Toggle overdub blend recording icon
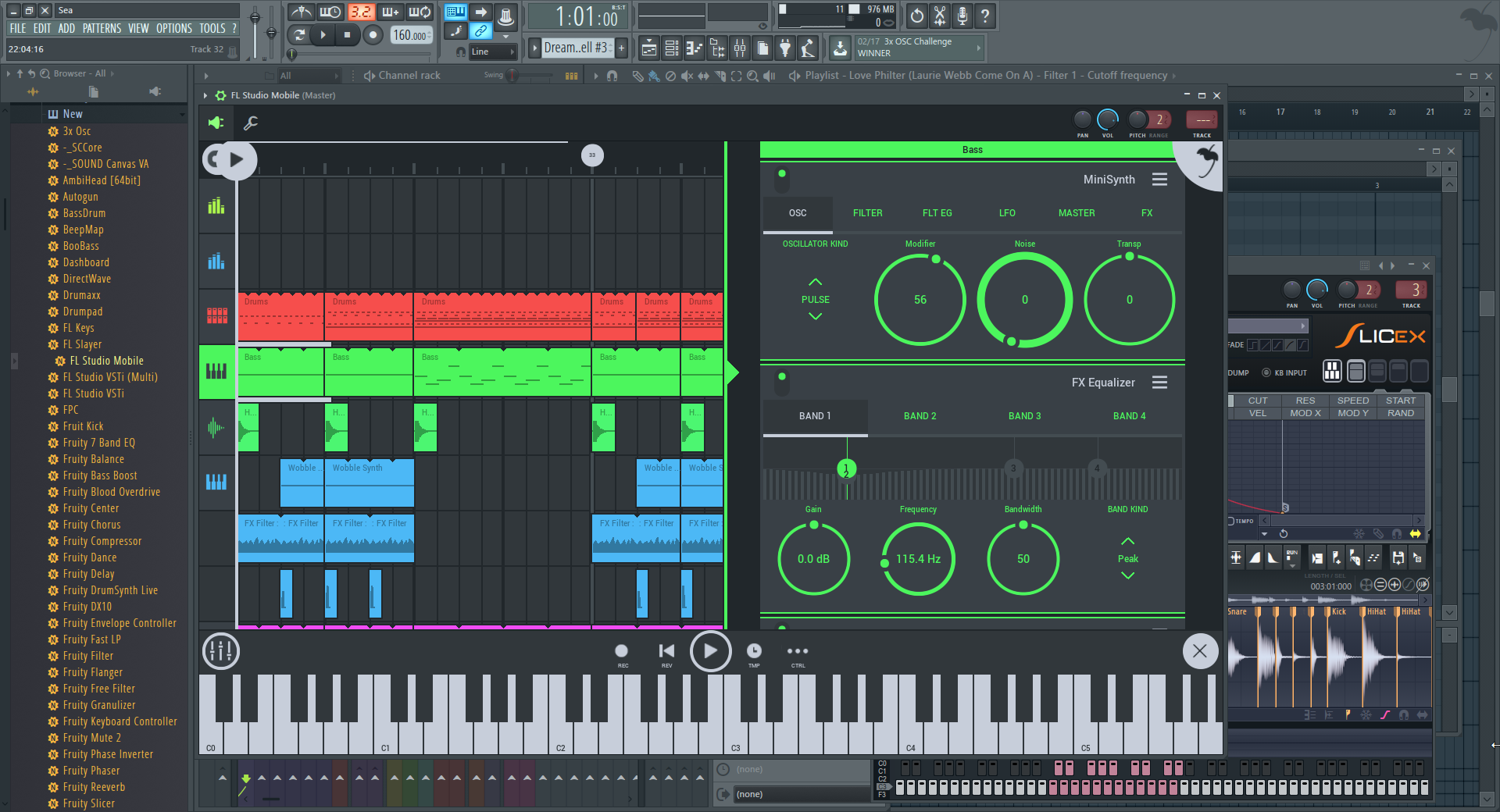1500x812 pixels. (390, 12)
